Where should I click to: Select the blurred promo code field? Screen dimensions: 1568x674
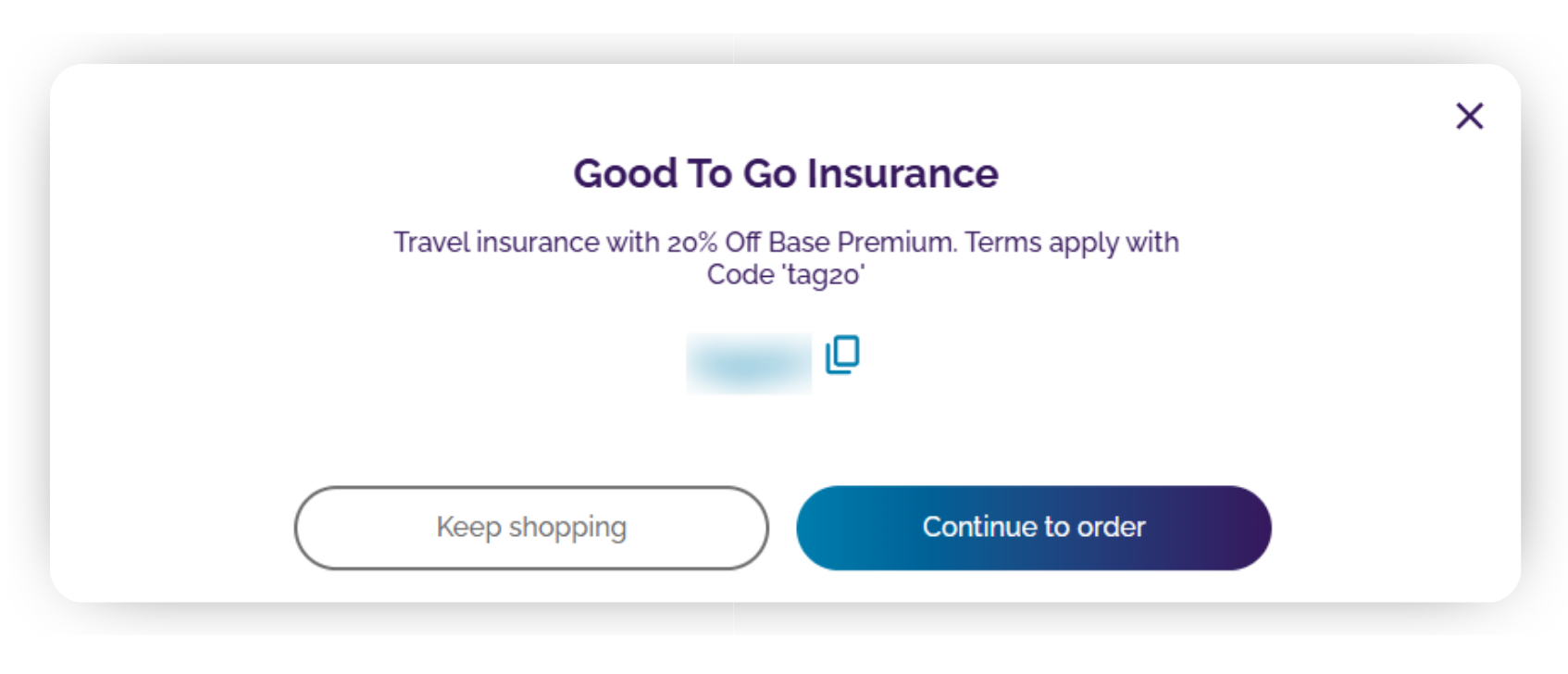(748, 364)
